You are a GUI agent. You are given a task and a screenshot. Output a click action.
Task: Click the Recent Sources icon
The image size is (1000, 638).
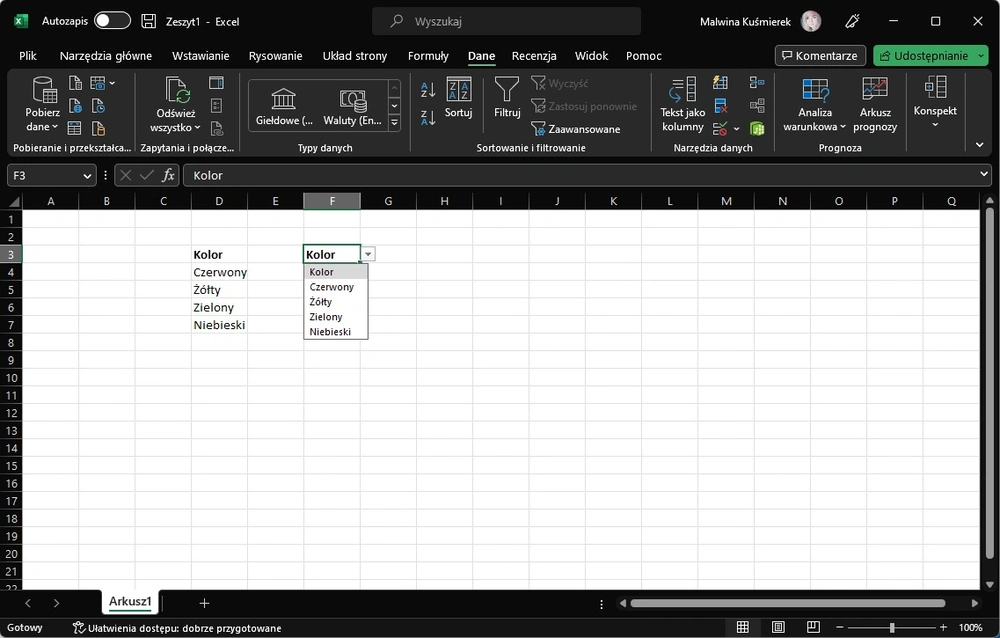pyautogui.click(x=98, y=106)
